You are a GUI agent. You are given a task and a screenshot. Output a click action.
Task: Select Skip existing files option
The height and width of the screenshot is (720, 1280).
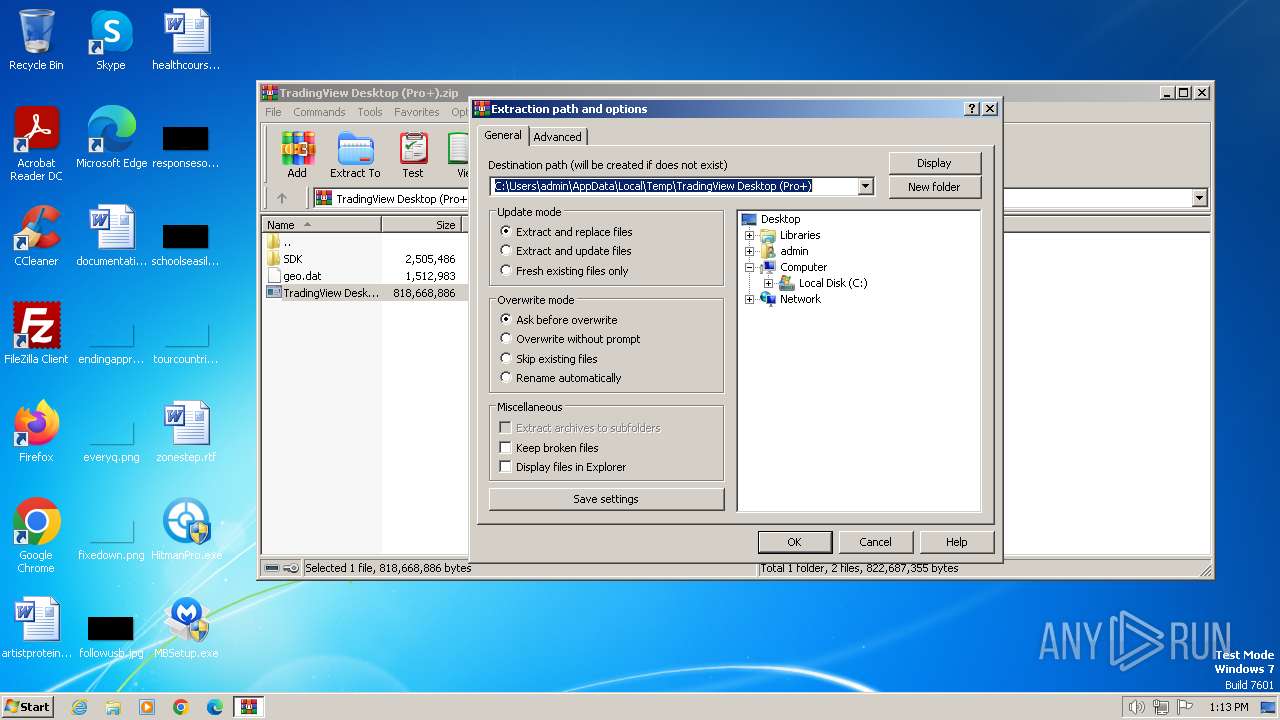(x=549, y=358)
